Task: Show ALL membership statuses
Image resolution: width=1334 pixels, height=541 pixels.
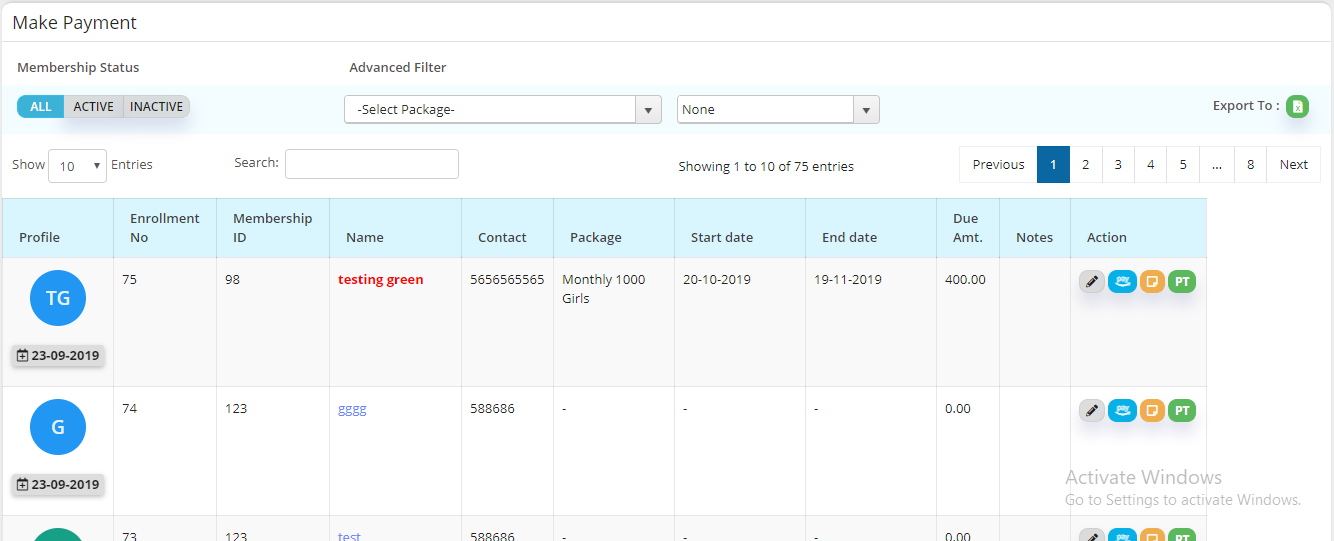Action: [40, 107]
